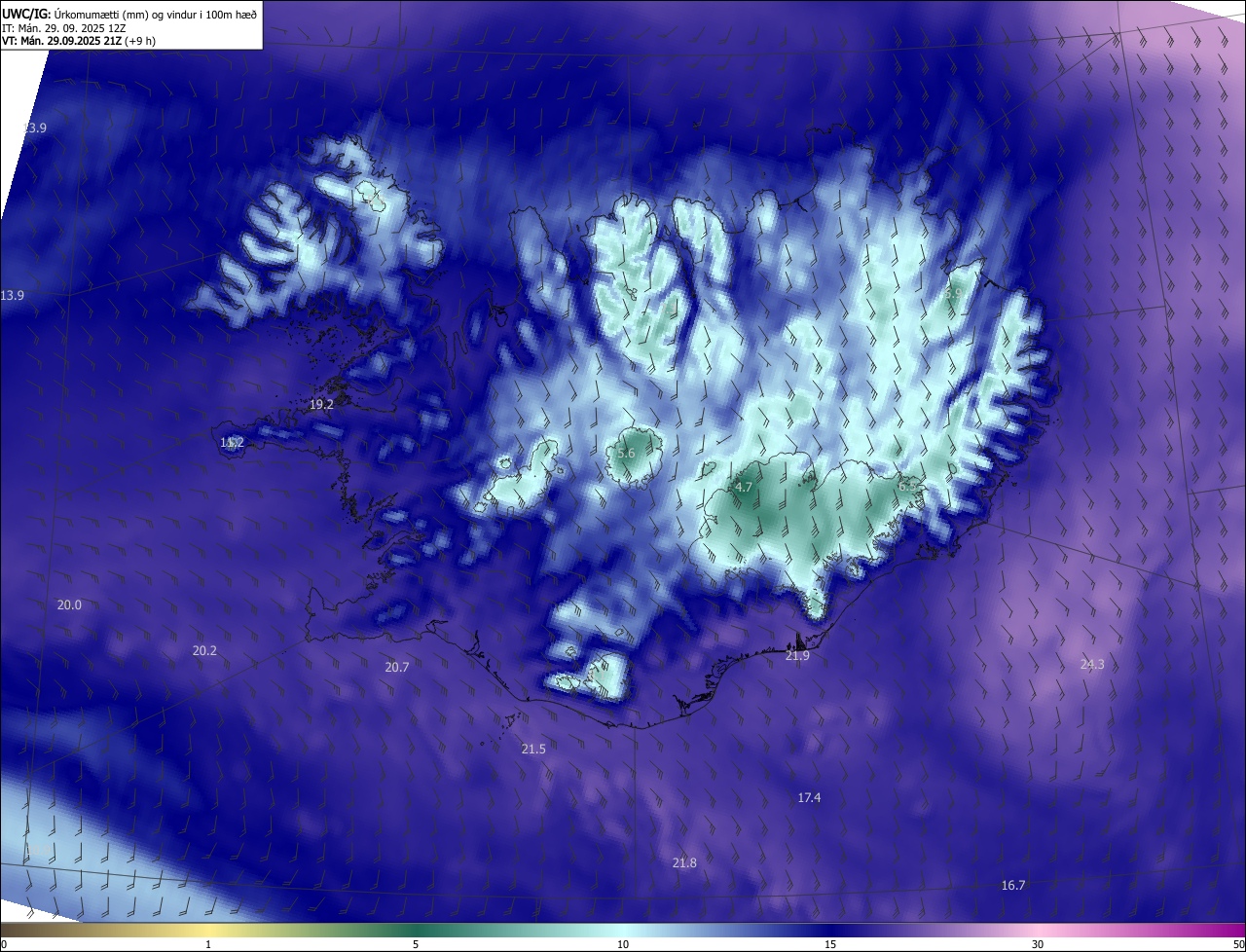Viewport: 1246px width, 952px height.
Task: Click the '24.3' value on the map
Action: (x=1092, y=664)
